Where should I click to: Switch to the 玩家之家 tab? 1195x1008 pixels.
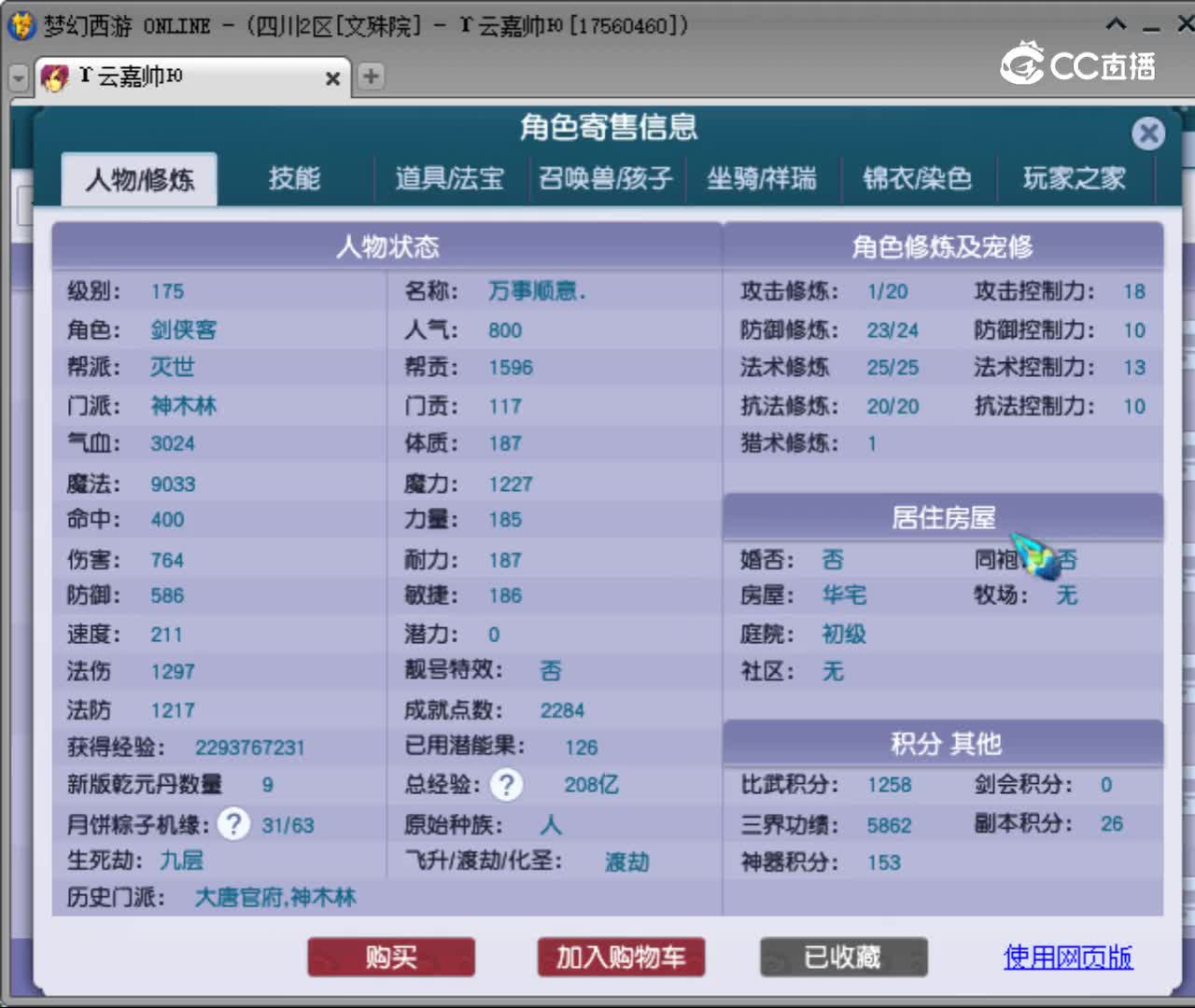[x=1075, y=178]
